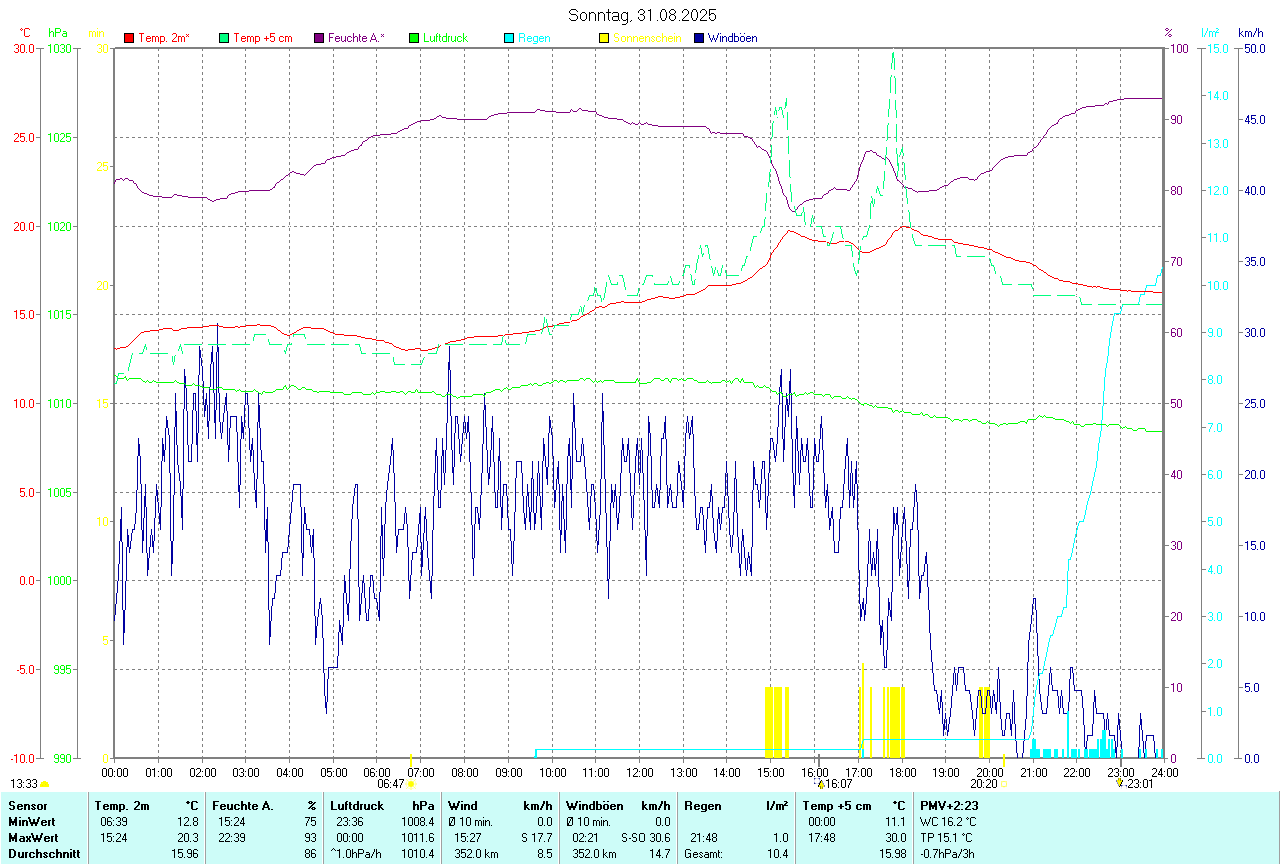Click the yellow Sonnenschein legend square
The width and height of the screenshot is (1280, 864).
point(604,38)
